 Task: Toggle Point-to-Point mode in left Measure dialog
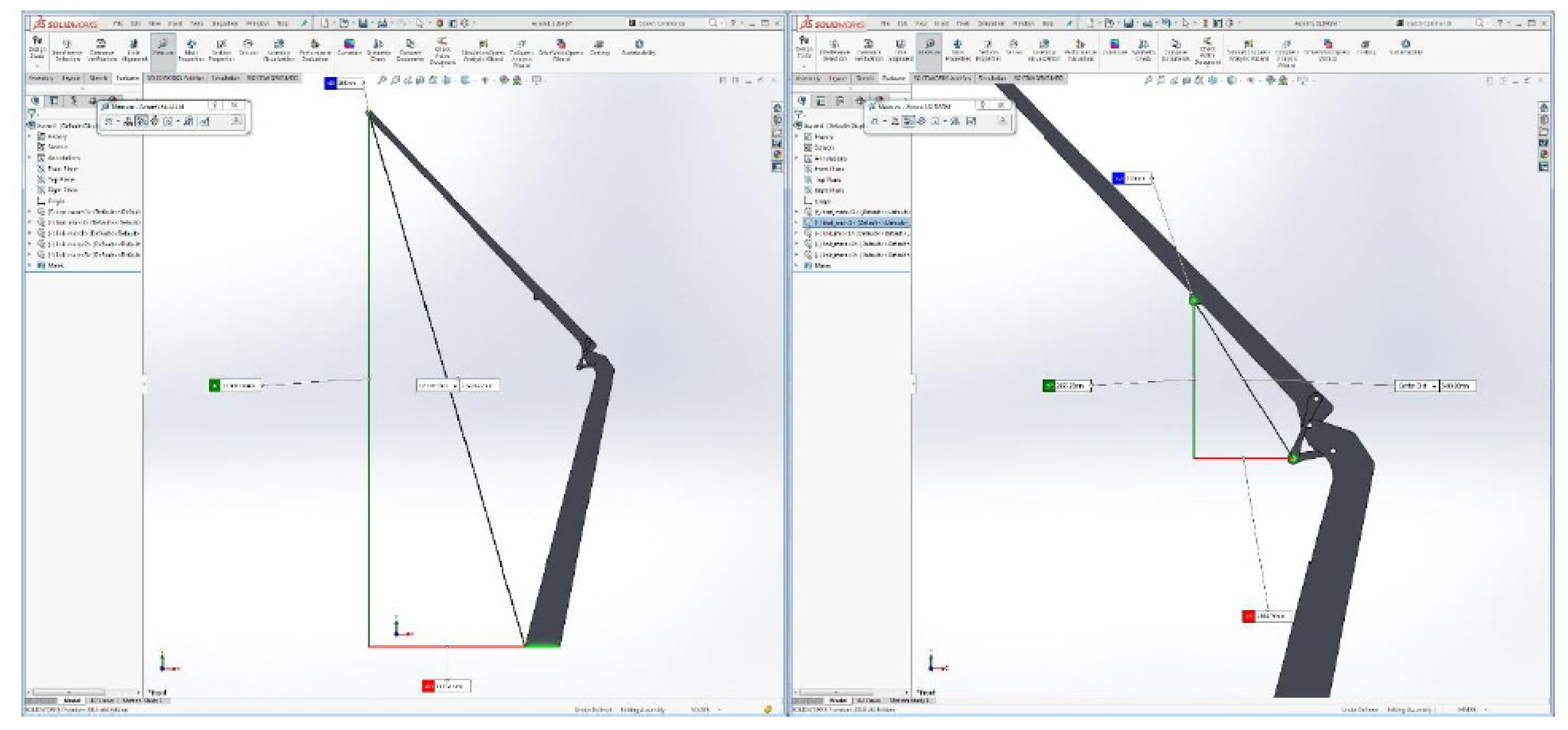[x=155, y=121]
